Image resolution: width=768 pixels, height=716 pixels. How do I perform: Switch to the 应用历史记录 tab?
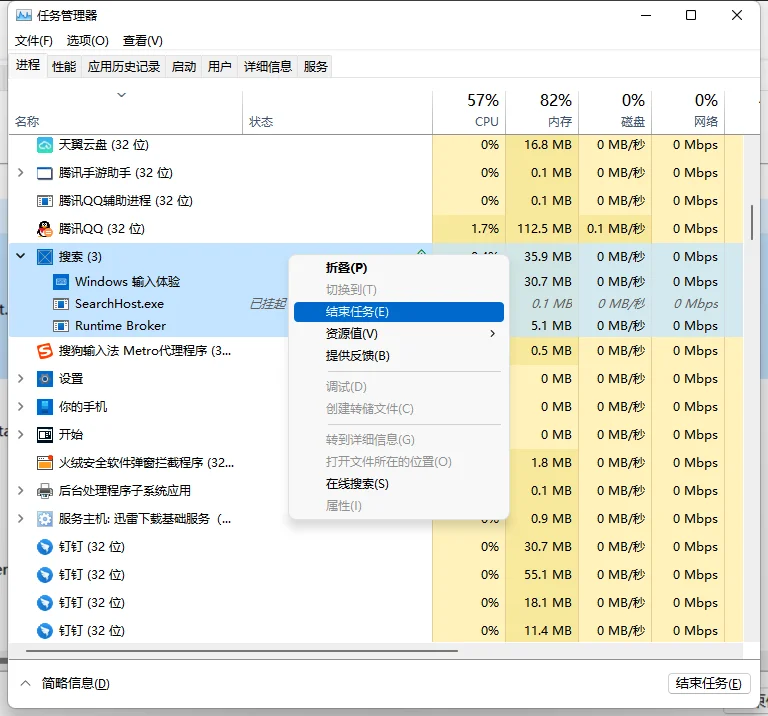[x=124, y=66]
